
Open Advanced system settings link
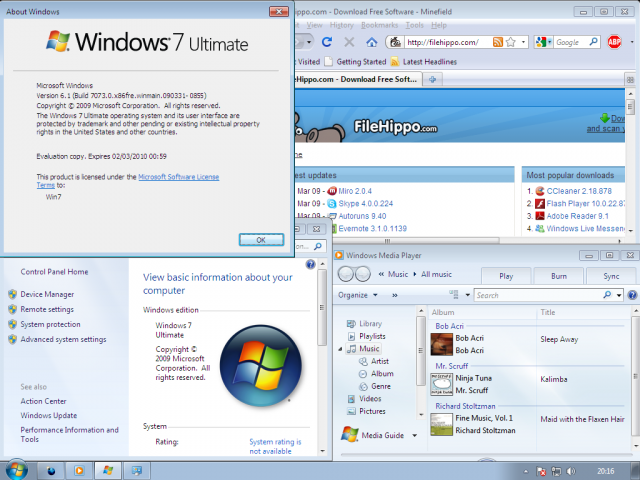point(63,339)
